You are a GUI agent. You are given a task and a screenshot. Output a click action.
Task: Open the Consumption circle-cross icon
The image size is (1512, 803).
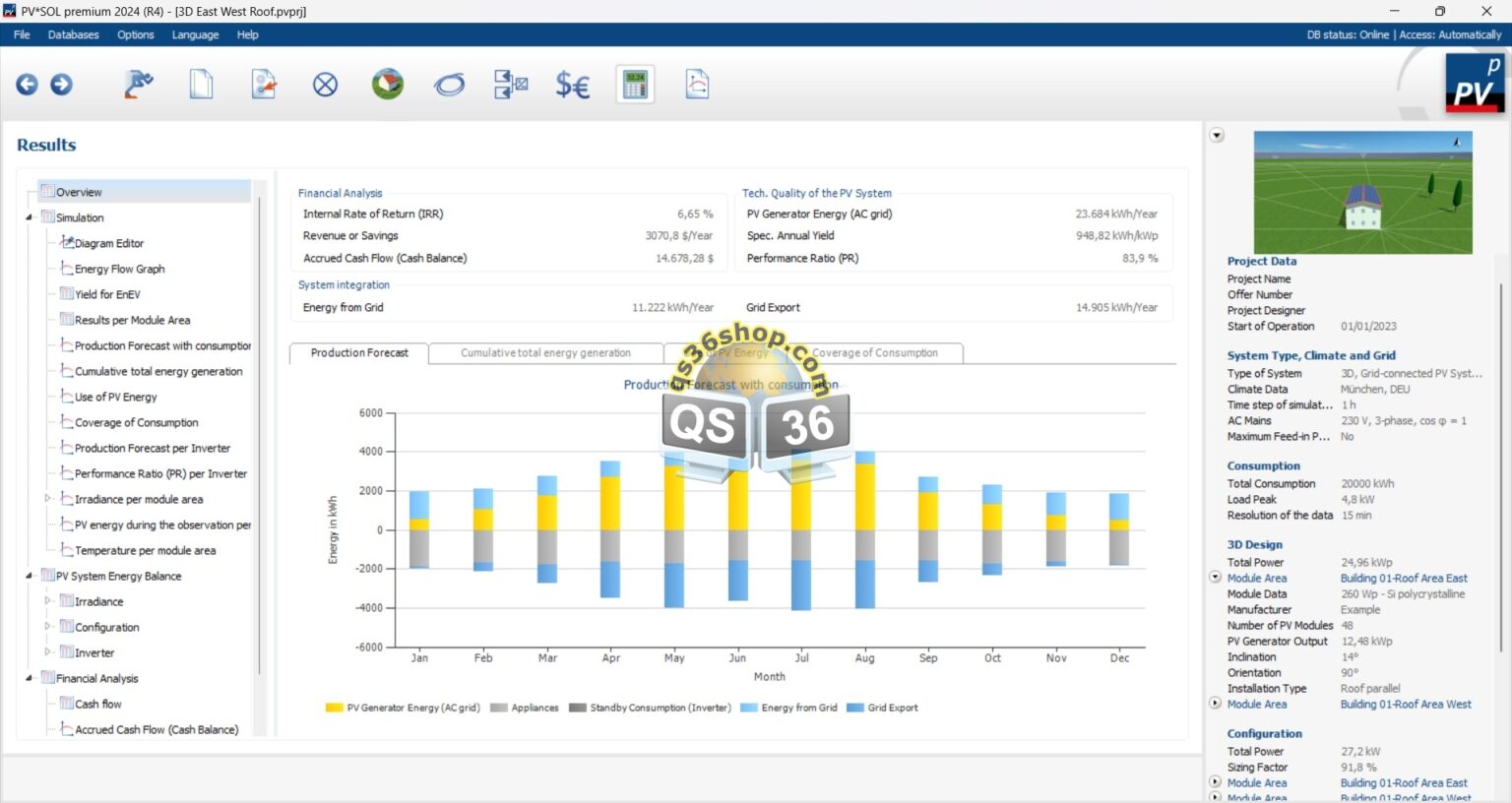[325, 85]
